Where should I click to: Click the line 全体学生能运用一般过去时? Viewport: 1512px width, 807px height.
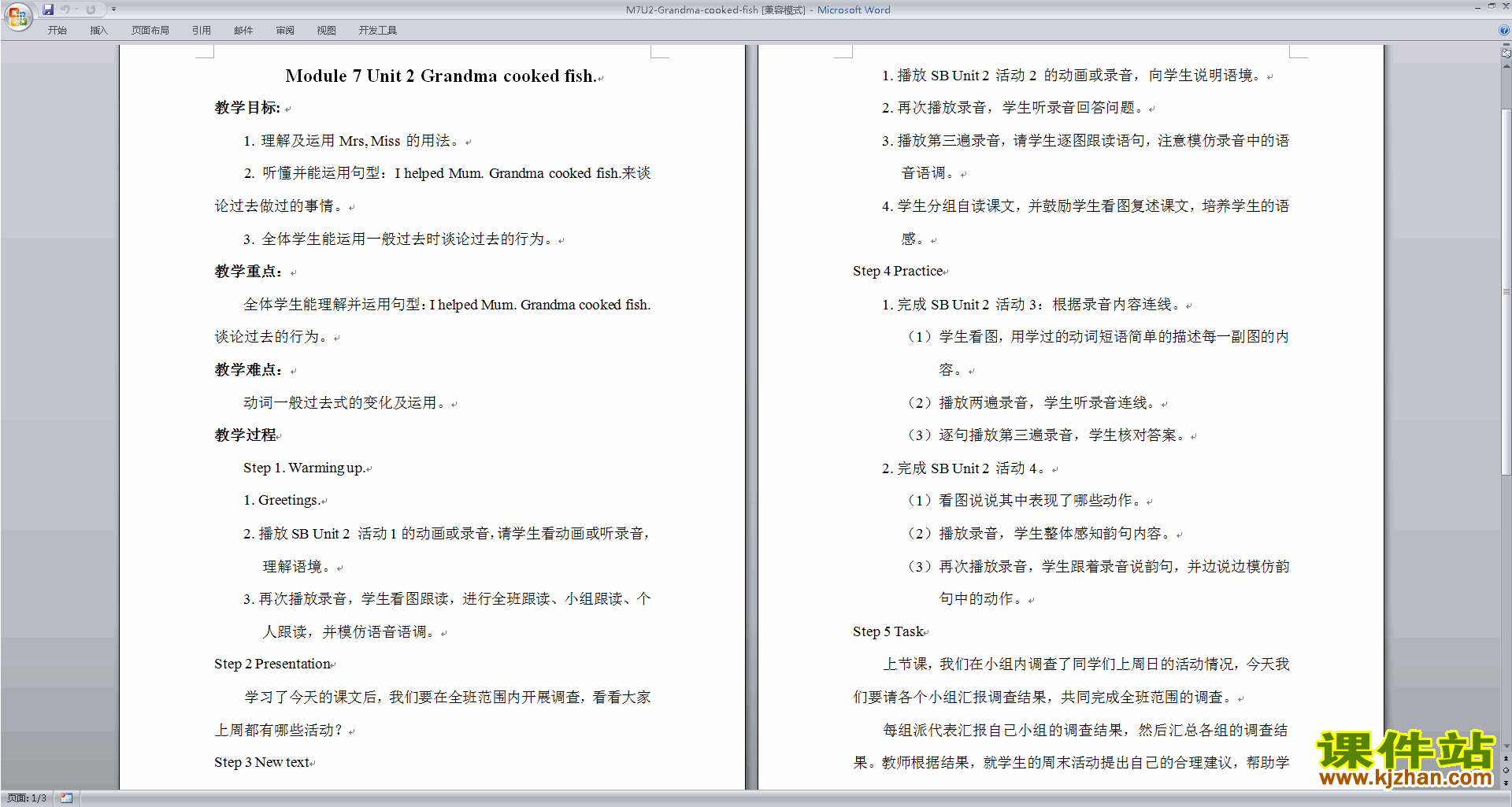tap(400, 239)
